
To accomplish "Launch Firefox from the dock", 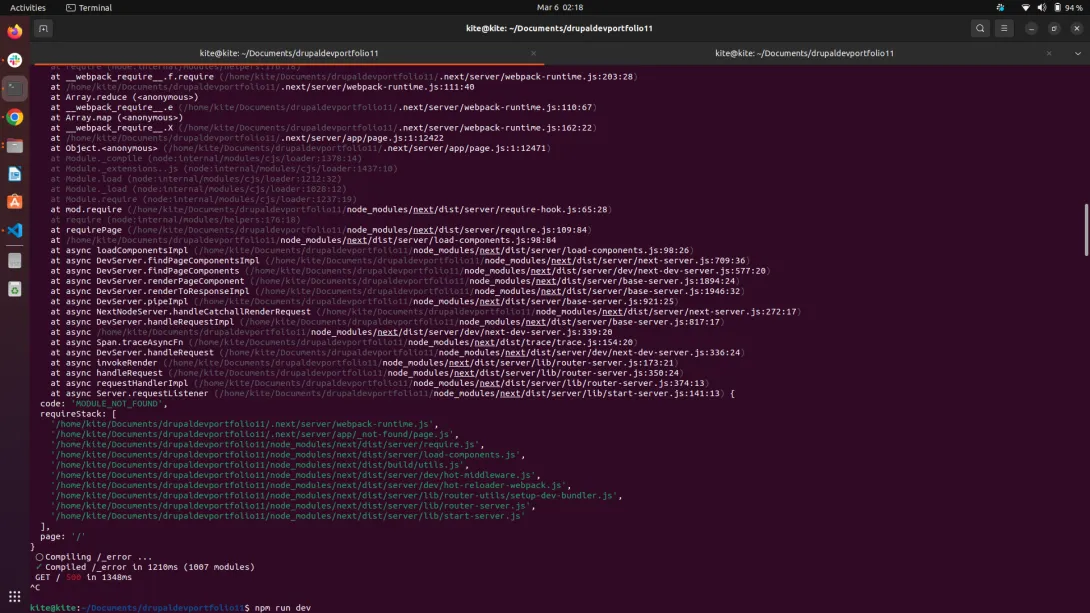I will (x=14, y=32).
